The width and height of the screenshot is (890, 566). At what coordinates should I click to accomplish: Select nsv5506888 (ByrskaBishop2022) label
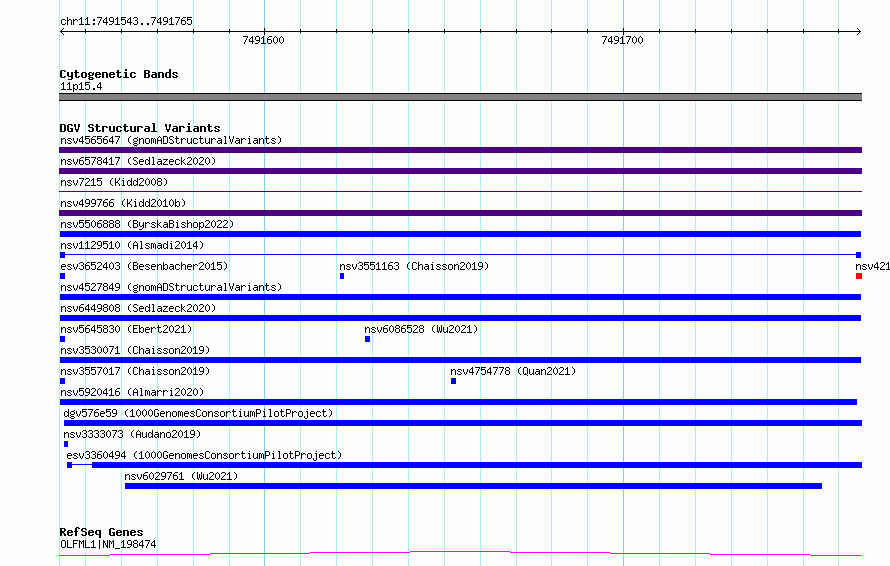coord(147,224)
